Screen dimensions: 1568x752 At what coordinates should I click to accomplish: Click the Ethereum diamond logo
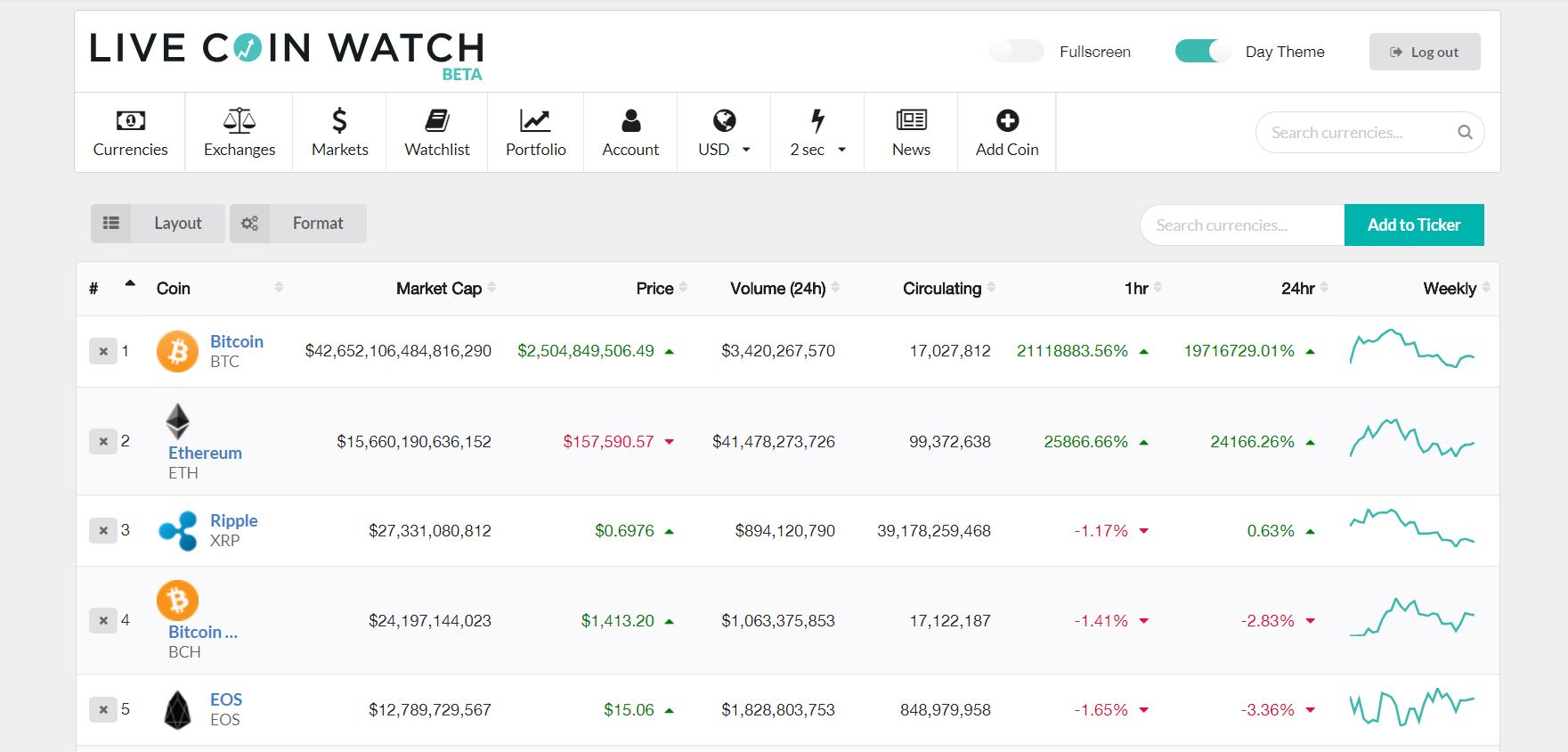click(178, 421)
